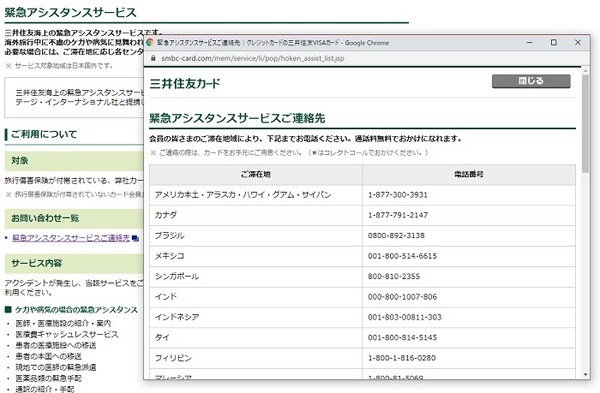Select phone number 000-800-1007-806
Viewport: 600px width, 393px height.
pyautogui.click(x=402, y=297)
